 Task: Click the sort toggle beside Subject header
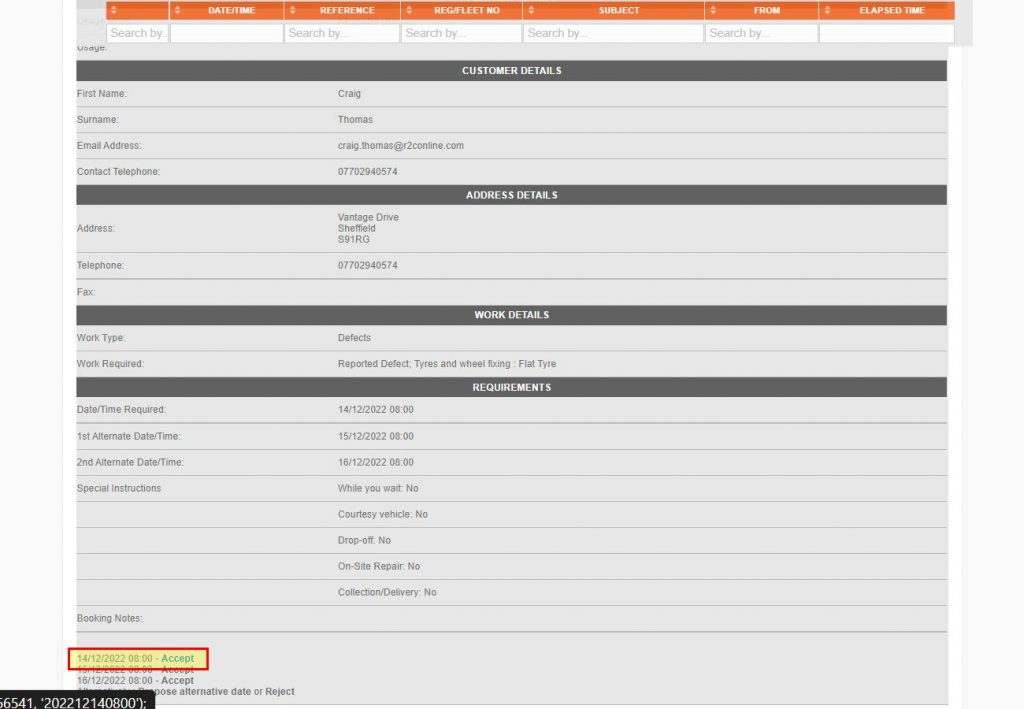(530, 10)
